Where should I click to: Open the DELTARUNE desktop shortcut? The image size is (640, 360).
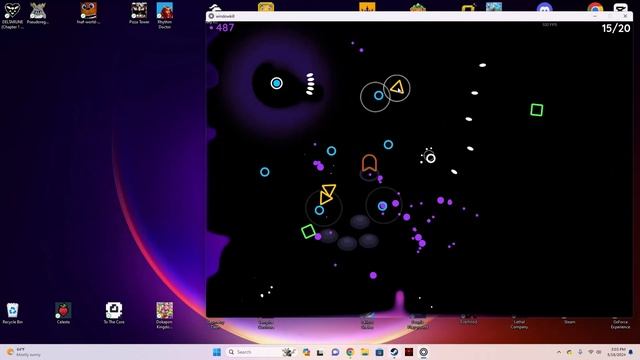coord(12,16)
